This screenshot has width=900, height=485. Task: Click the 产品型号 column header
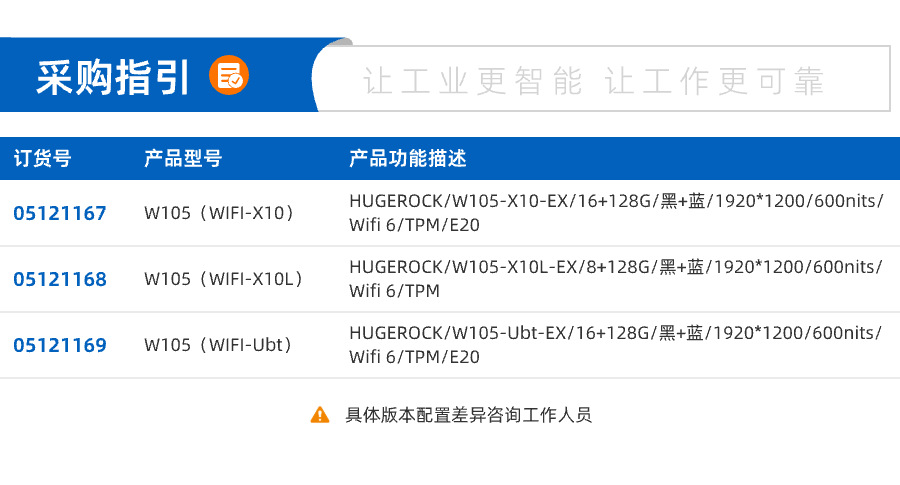click(183, 159)
